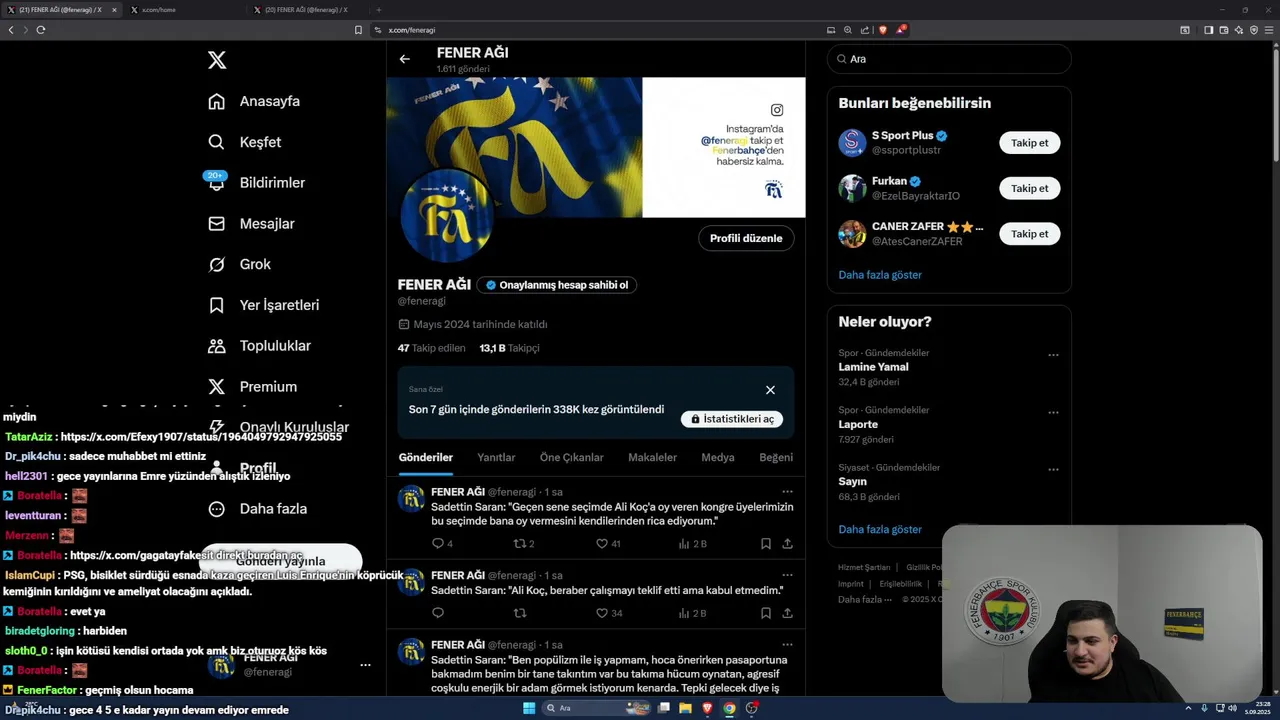
Task: Open Daha fazla menu in sidebar
Action: 257,509
